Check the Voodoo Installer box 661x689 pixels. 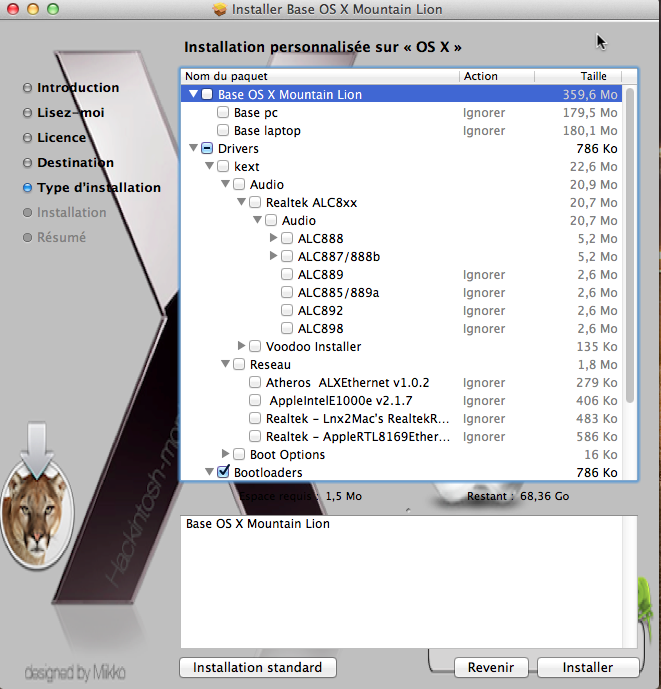pos(255,347)
